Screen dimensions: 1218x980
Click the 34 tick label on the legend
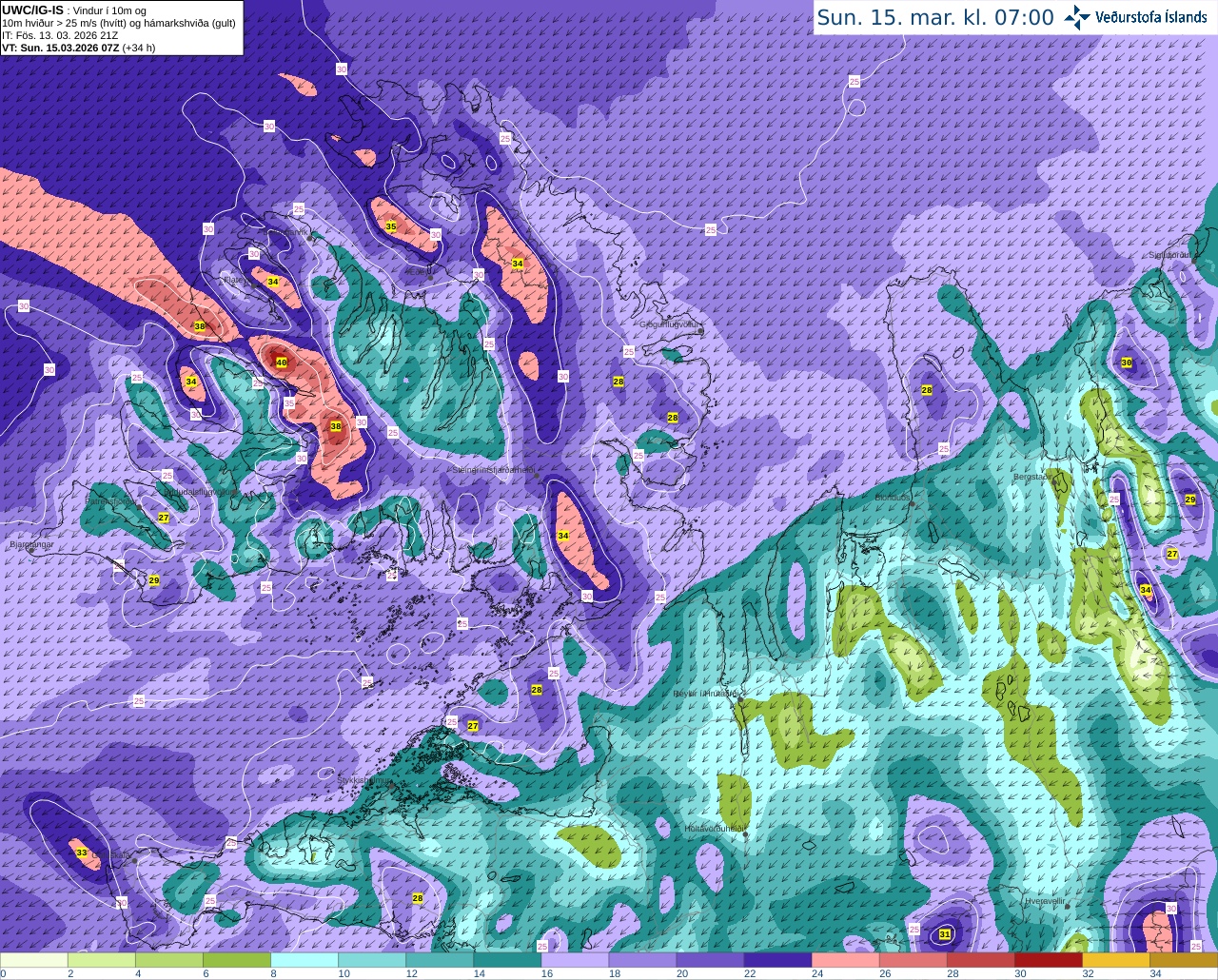point(1154,973)
